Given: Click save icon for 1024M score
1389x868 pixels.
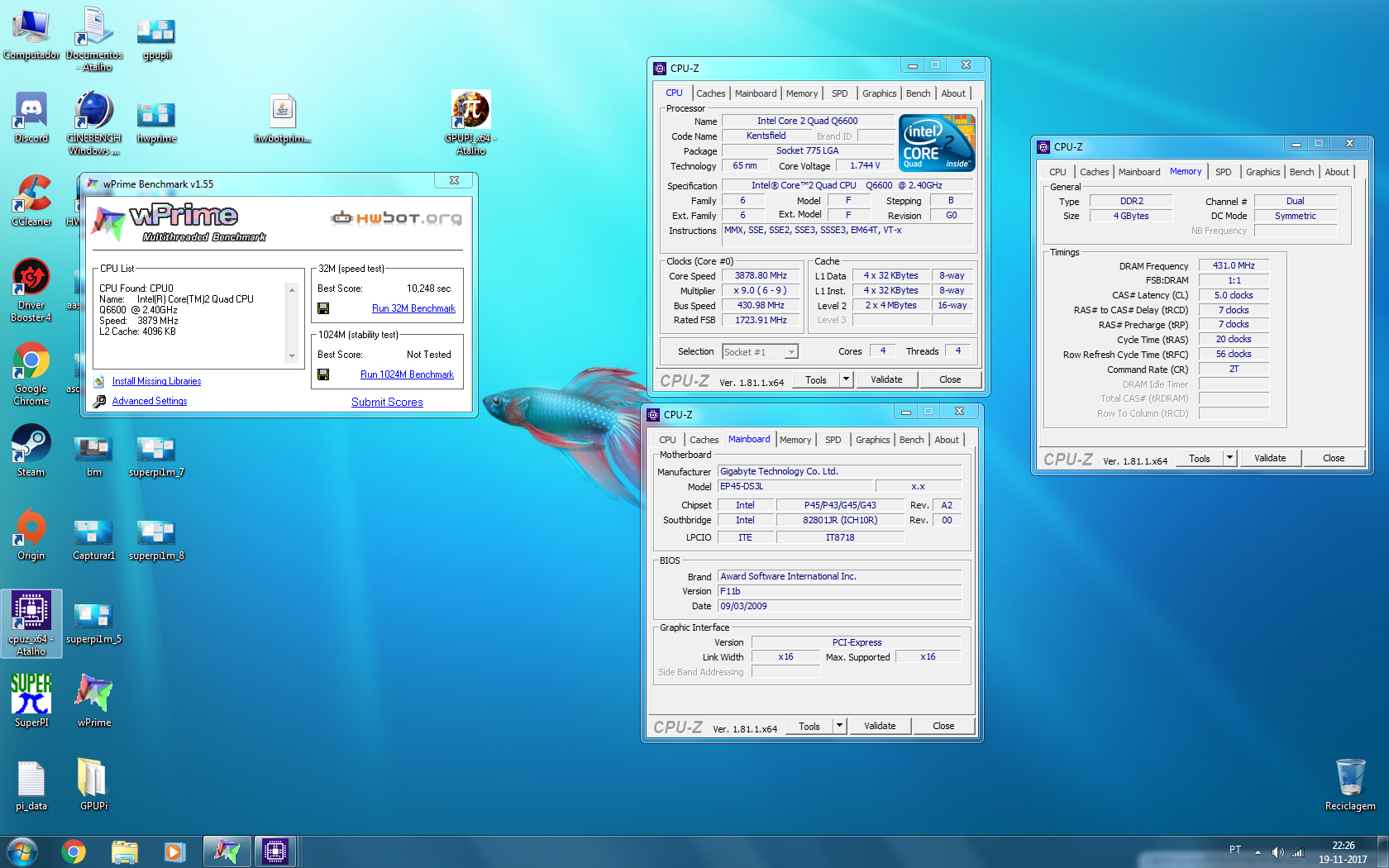Looking at the screenshot, I should [x=323, y=374].
